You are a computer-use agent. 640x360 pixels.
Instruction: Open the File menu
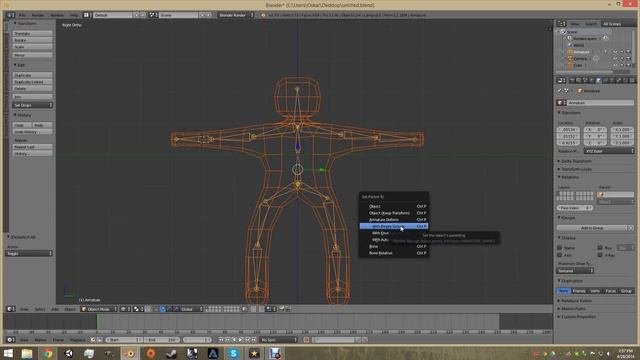click(x=22, y=15)
